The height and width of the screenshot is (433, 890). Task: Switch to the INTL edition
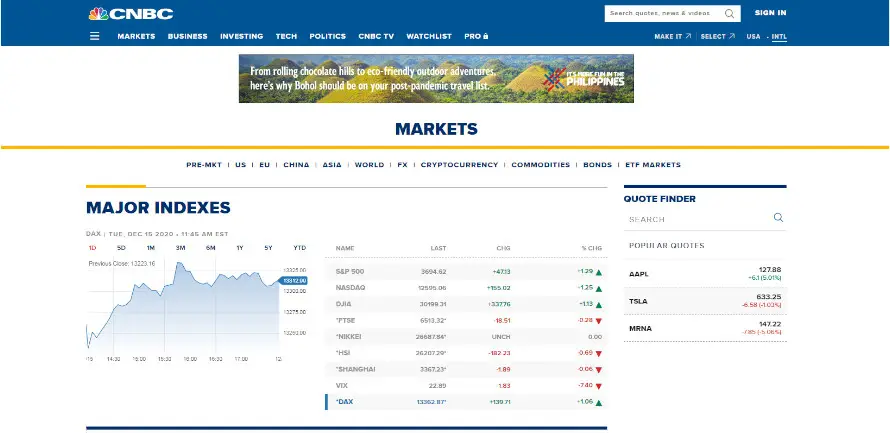pos(779,36)
